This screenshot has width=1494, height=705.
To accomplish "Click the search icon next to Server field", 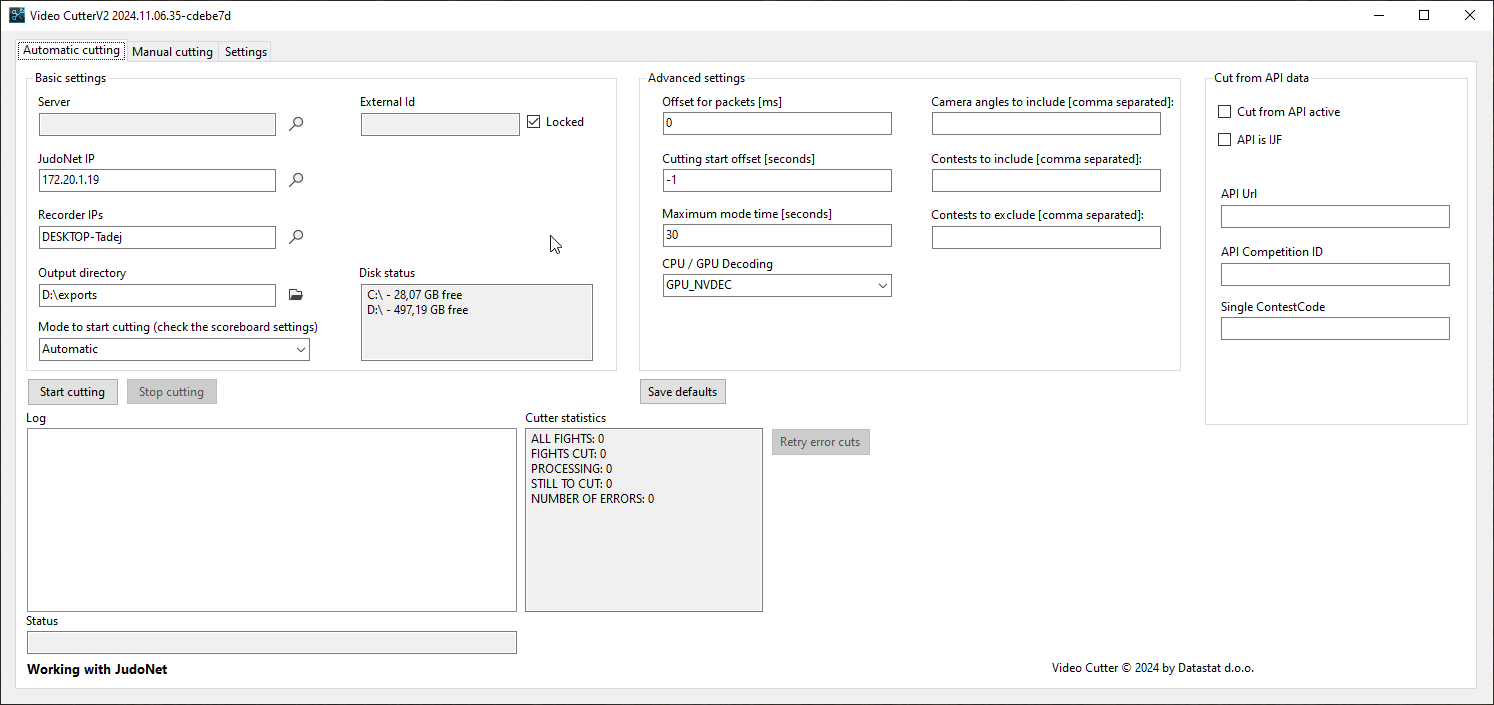I will click(296, 124).
